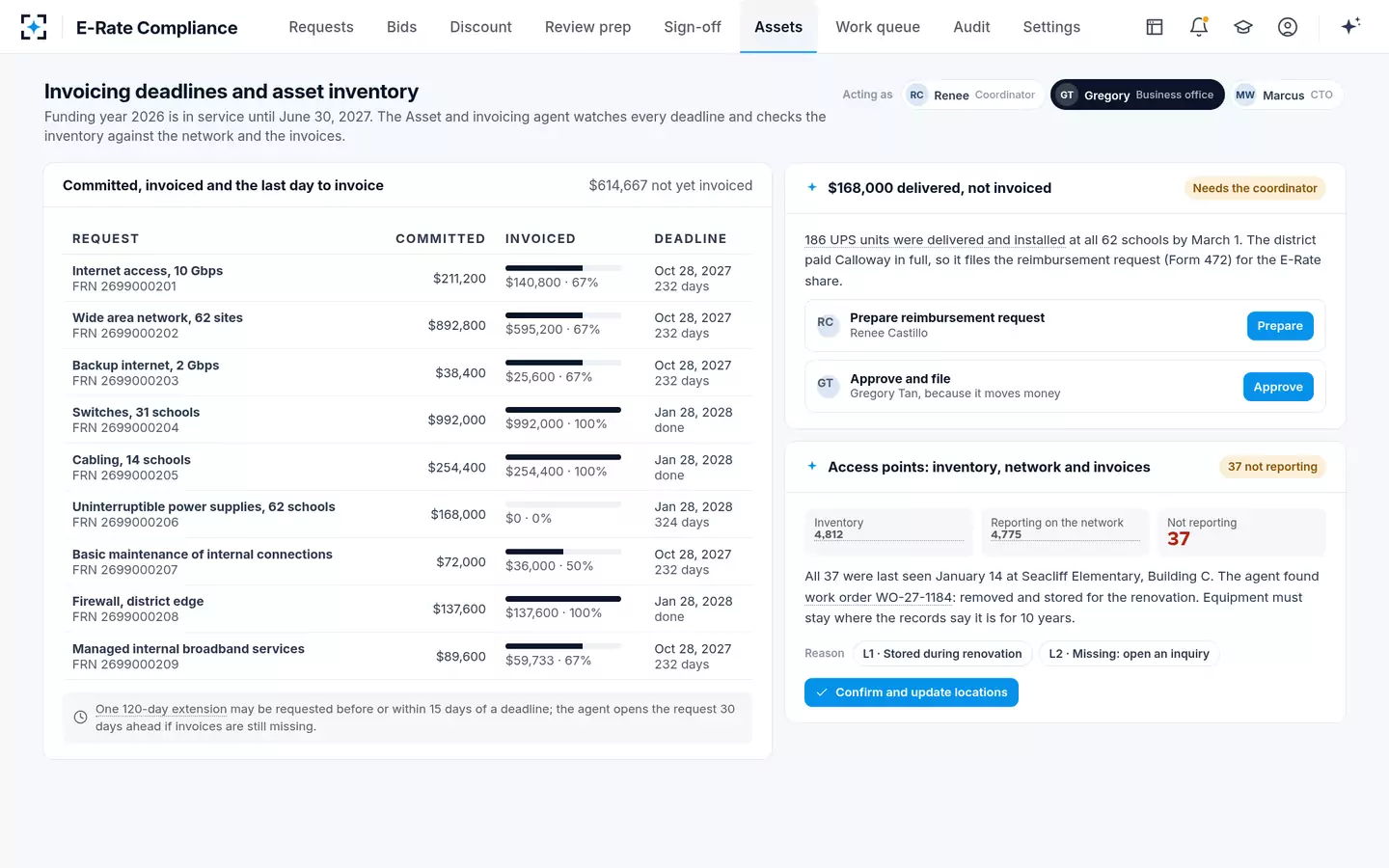Select the Assets tab

pos(778,27)
